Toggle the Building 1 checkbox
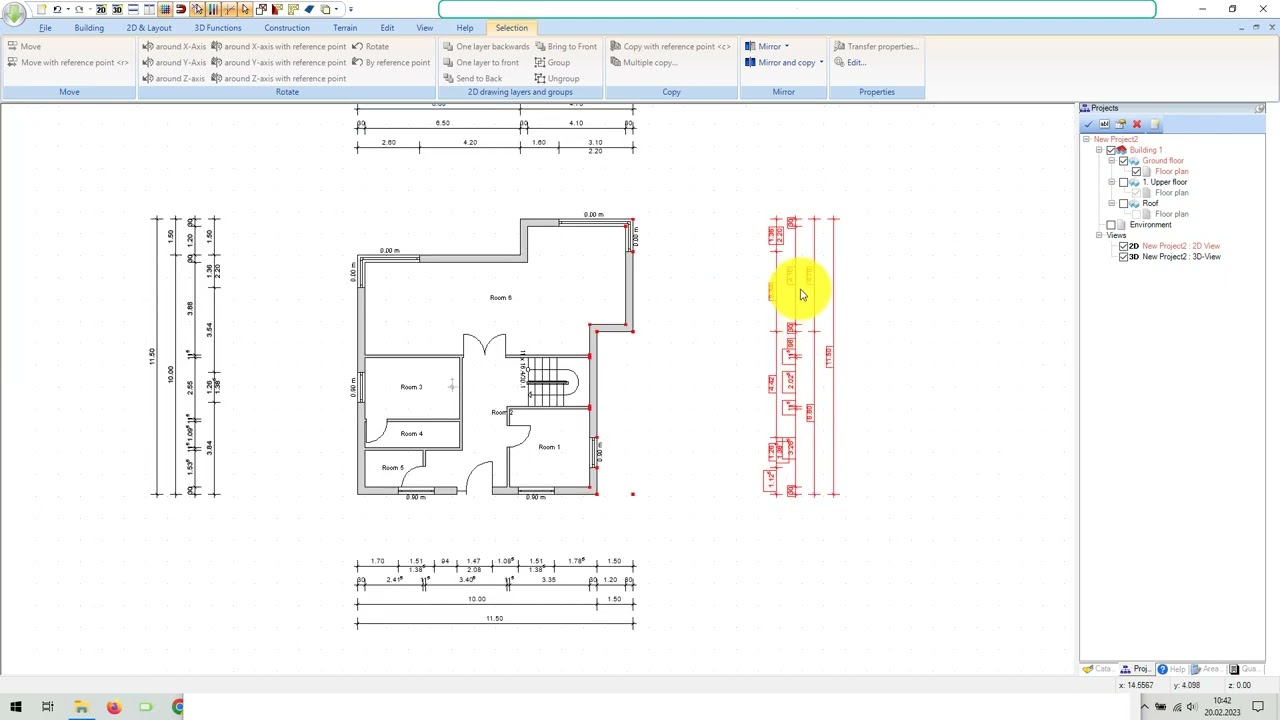Viewport: 1280px width, 720px height. (x=1110, y=150)
